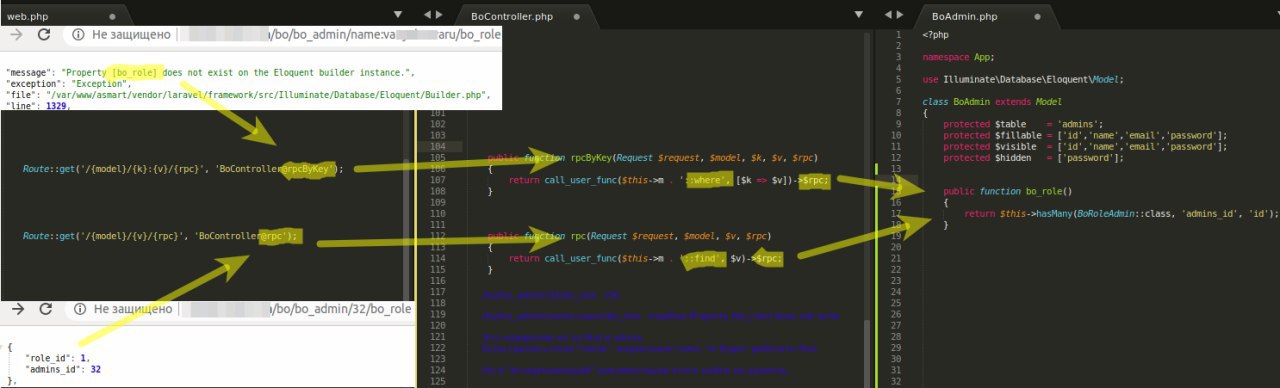This screenshot has height=388, width=1280.
Task: Open the tab list dropdown for the BoController.php pane
Action: pos(859,14)
